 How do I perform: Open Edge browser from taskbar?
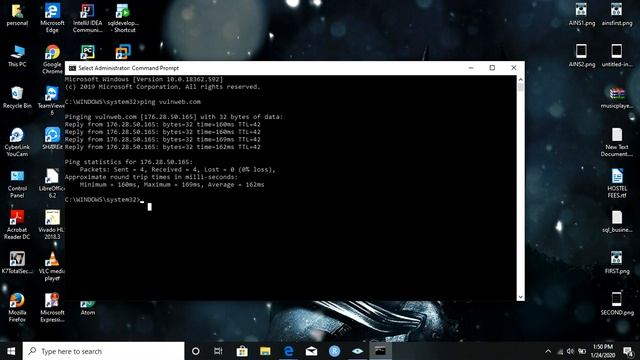tap(289, 351)
